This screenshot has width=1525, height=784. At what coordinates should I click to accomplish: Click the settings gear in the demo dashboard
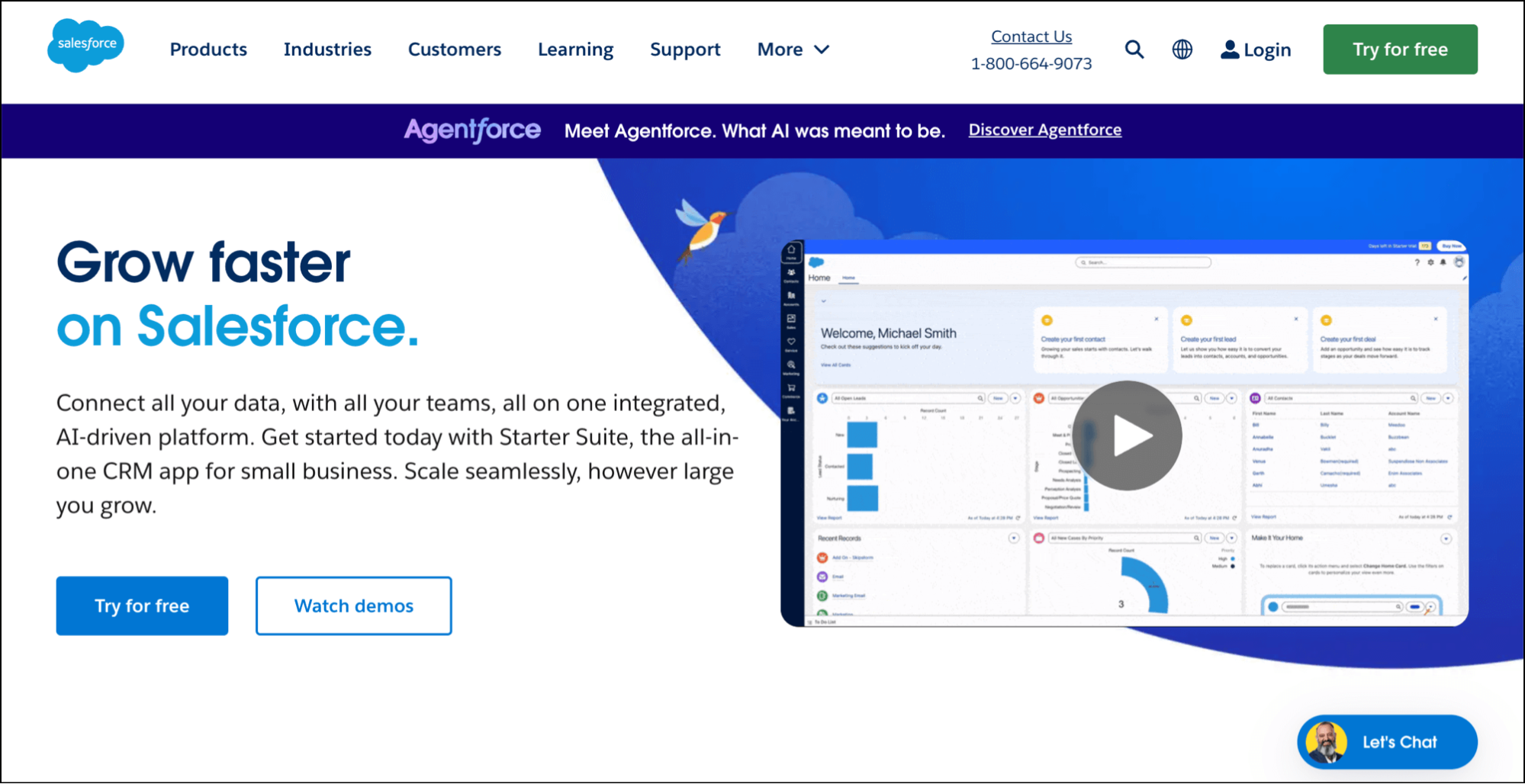[x=1430, y=262]
